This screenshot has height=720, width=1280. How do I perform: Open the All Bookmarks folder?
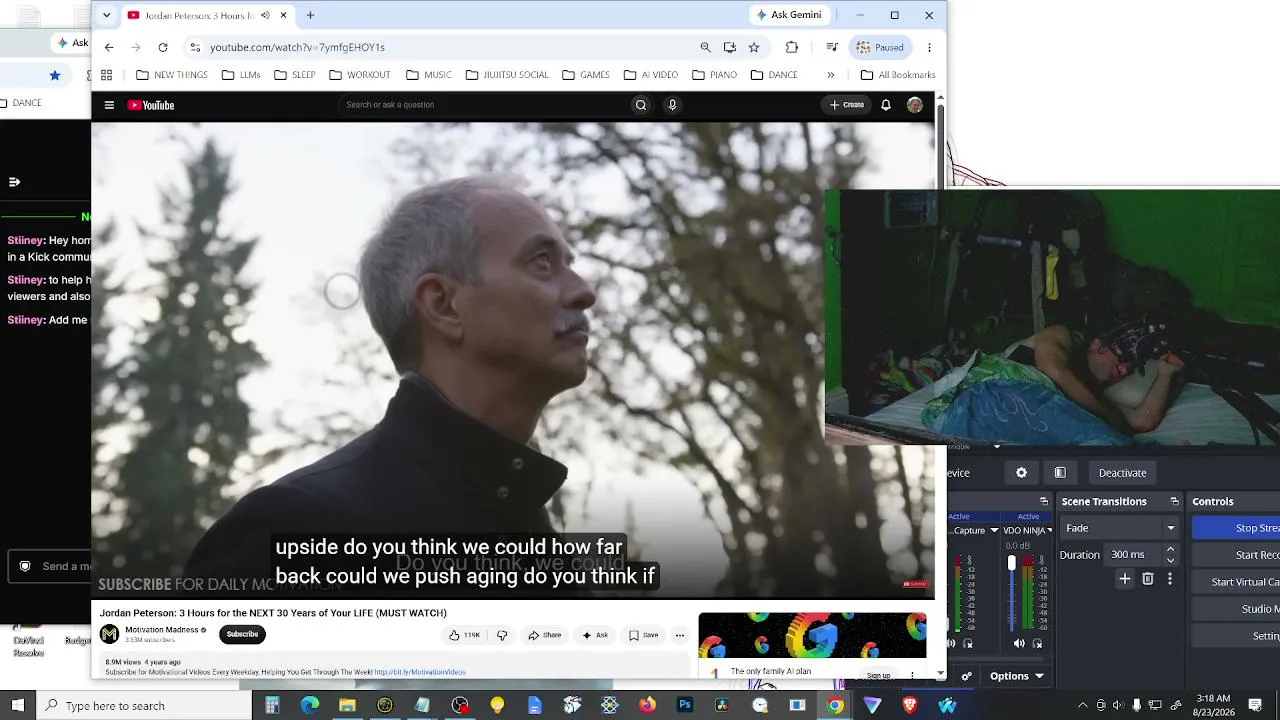[898, 75]
